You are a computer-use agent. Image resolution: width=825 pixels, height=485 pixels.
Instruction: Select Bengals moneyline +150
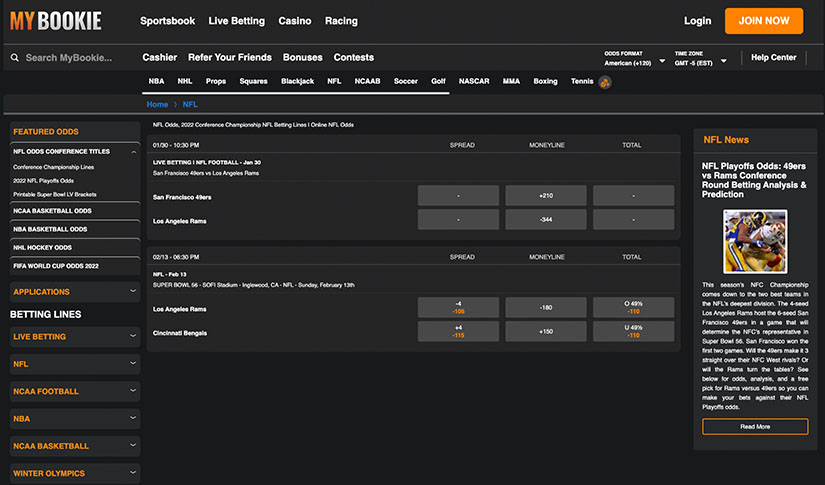pos(546,331)
